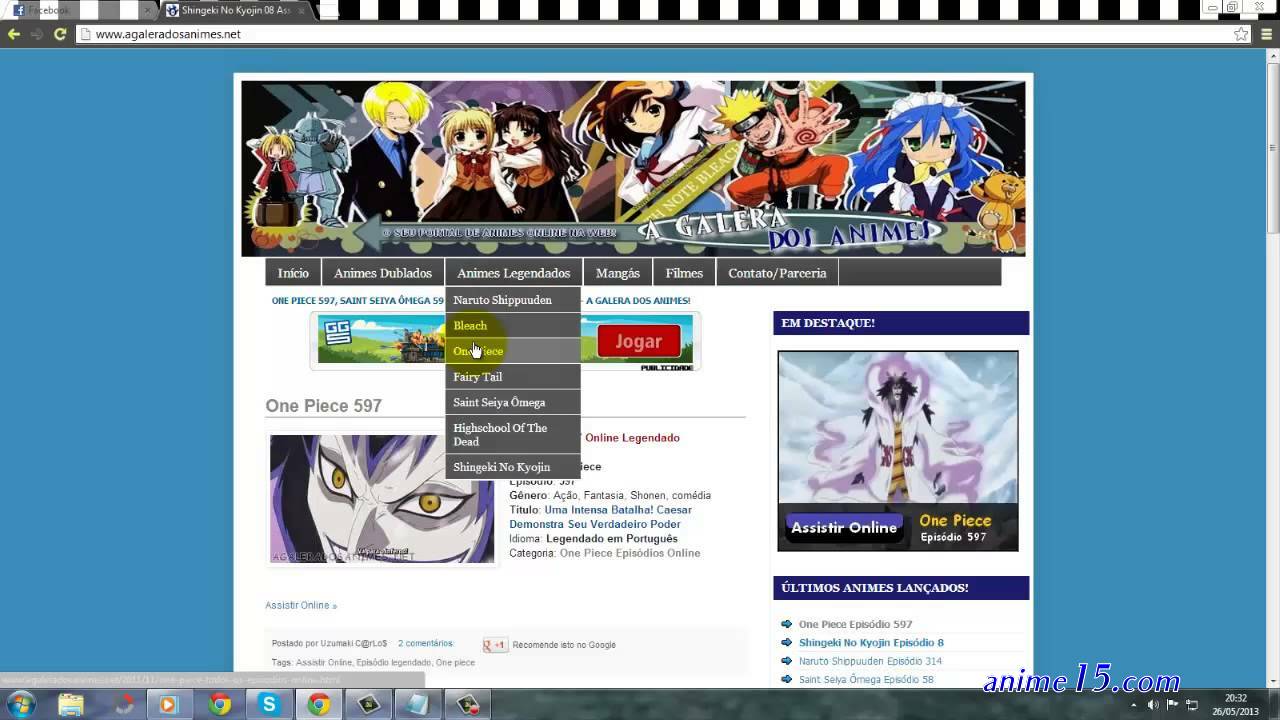Choose One Piece from the dropdown
This screenshot has width=1280, height=720.
(x=512, y=351)
